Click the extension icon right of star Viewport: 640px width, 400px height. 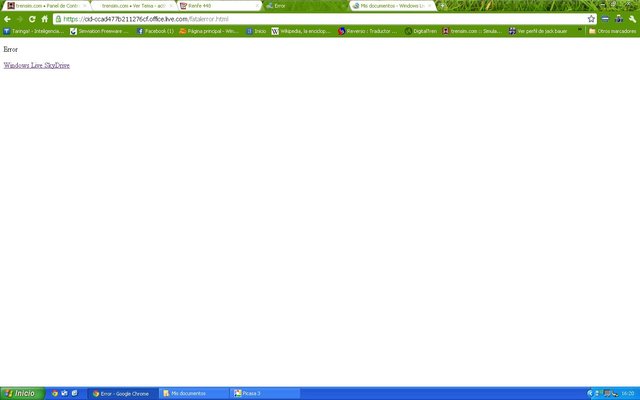point(605,19)
